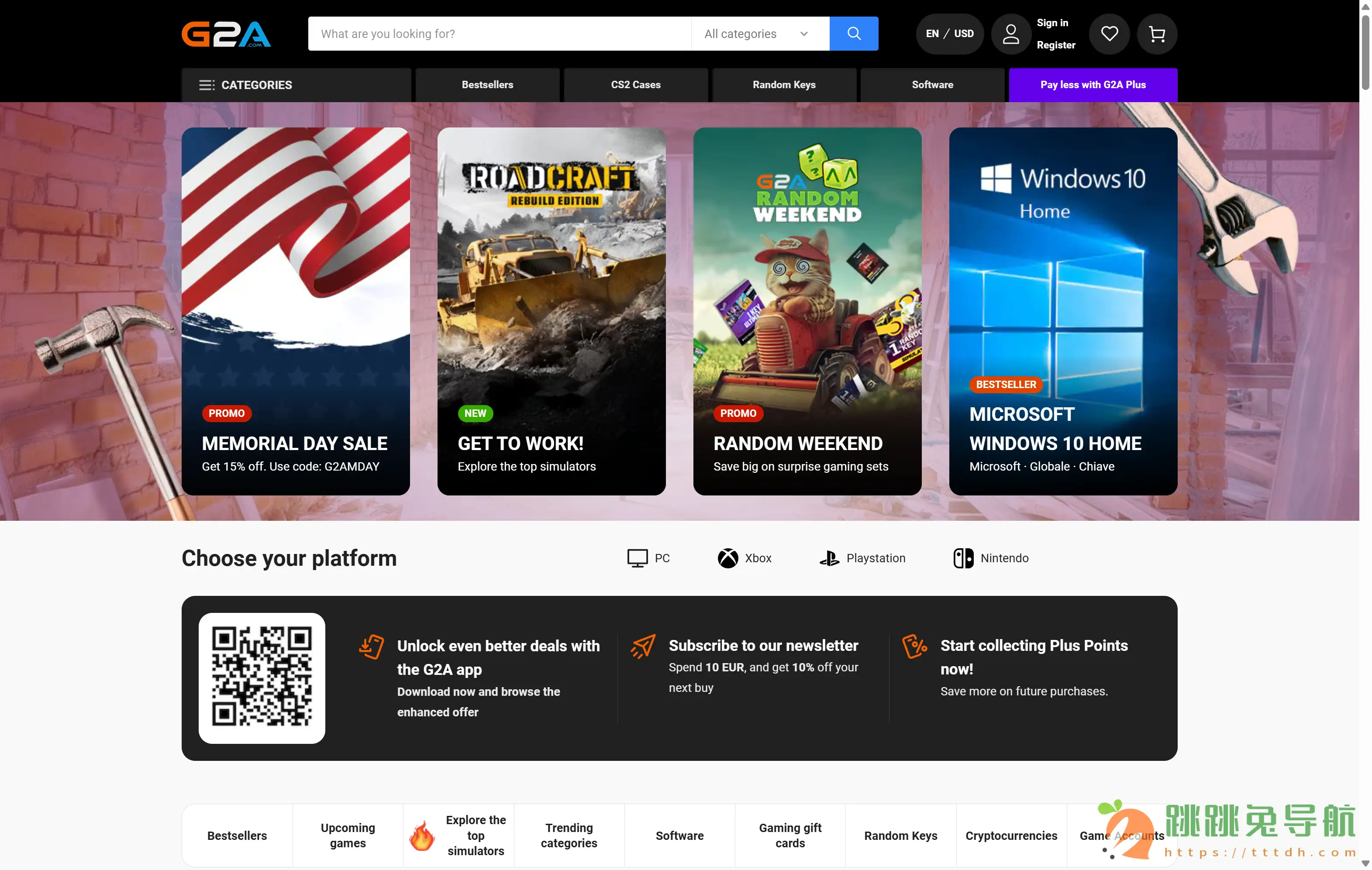The width and height of the screenshot is (1372, 870).
Task: Click the blue search magnifier button
Action: (x=854, y=34)
